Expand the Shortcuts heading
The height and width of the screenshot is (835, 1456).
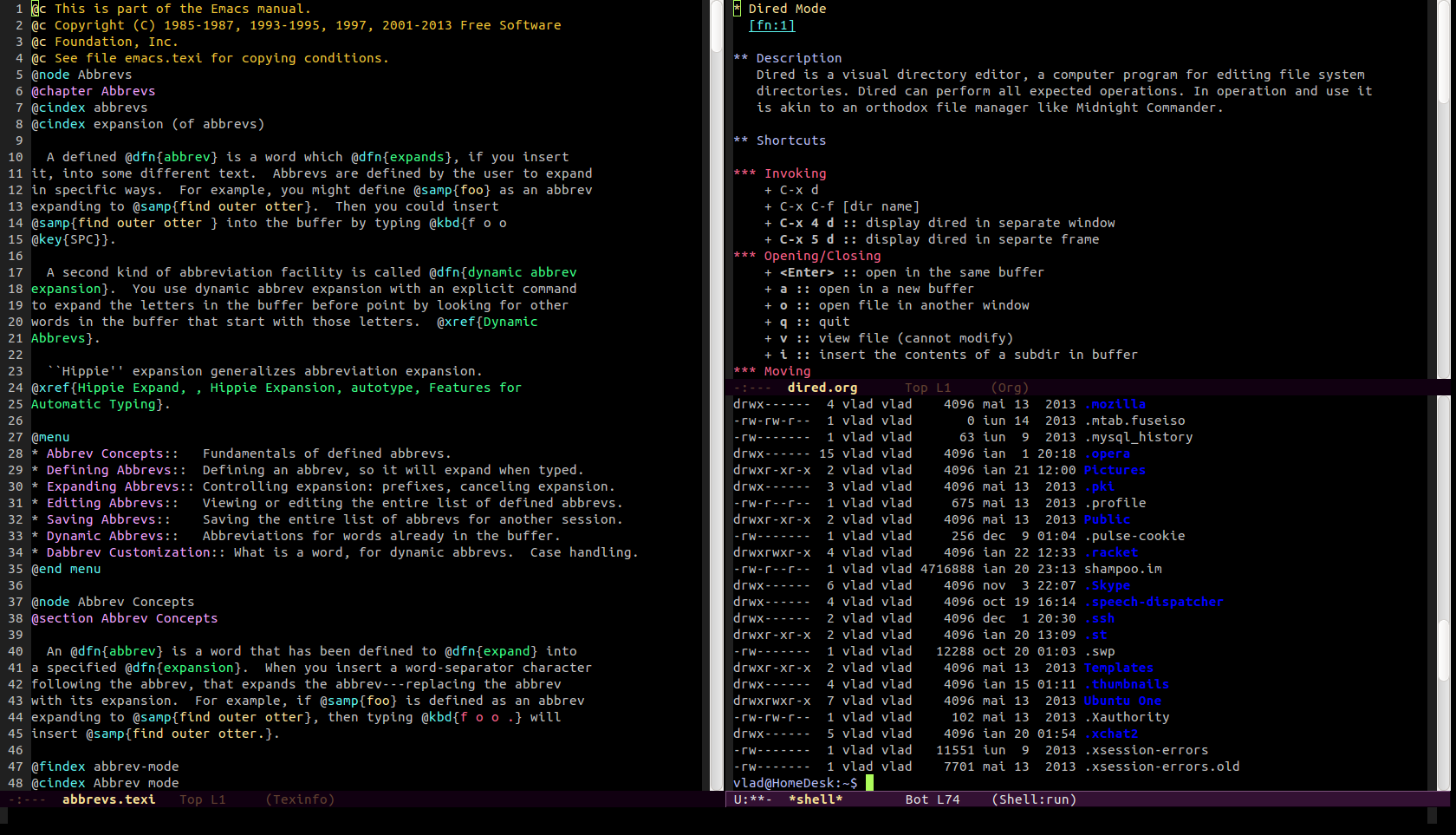[780, 140]
